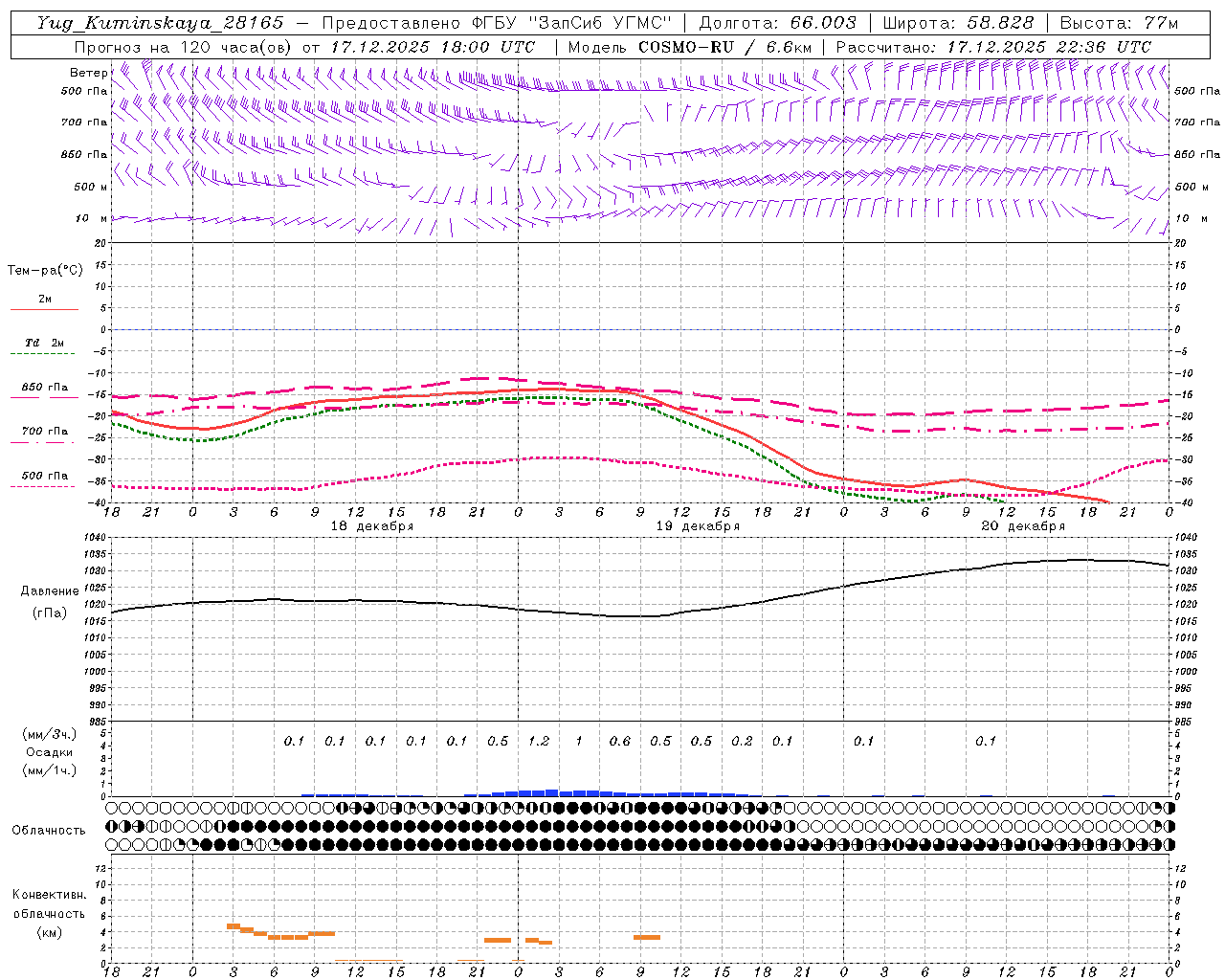Click the precipitation value 1 after 1.2
Image resolution: width=1225 pixels, height=980 pixels.
tap(579, 741)
